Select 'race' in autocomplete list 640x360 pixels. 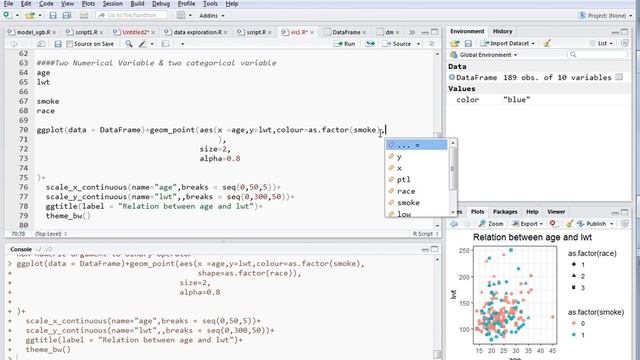pyautogui.click(x=416, y=191)
